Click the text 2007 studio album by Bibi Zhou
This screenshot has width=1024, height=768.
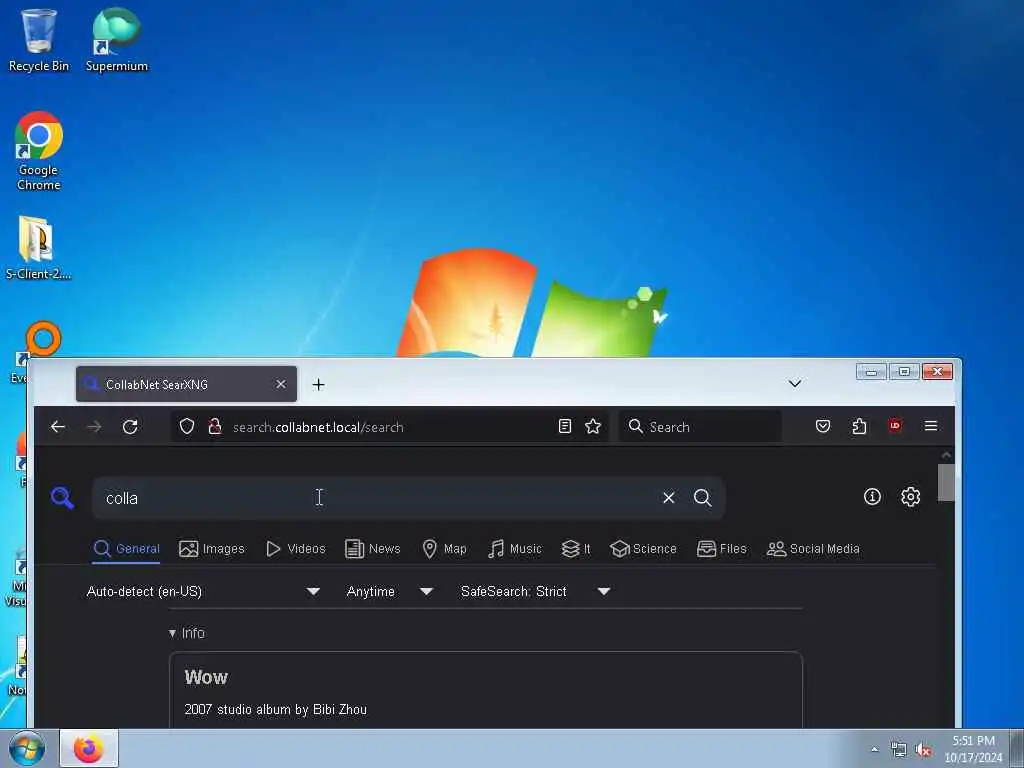pos(276,709)
